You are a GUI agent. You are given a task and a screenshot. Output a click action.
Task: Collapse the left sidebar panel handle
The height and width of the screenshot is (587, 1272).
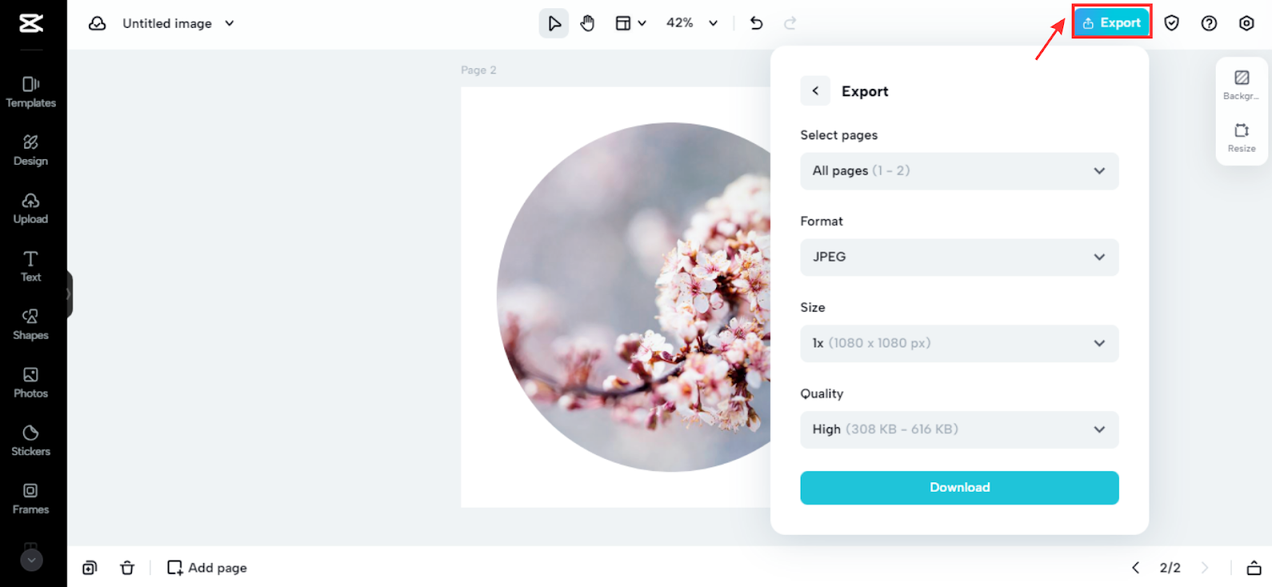(69, 294)
